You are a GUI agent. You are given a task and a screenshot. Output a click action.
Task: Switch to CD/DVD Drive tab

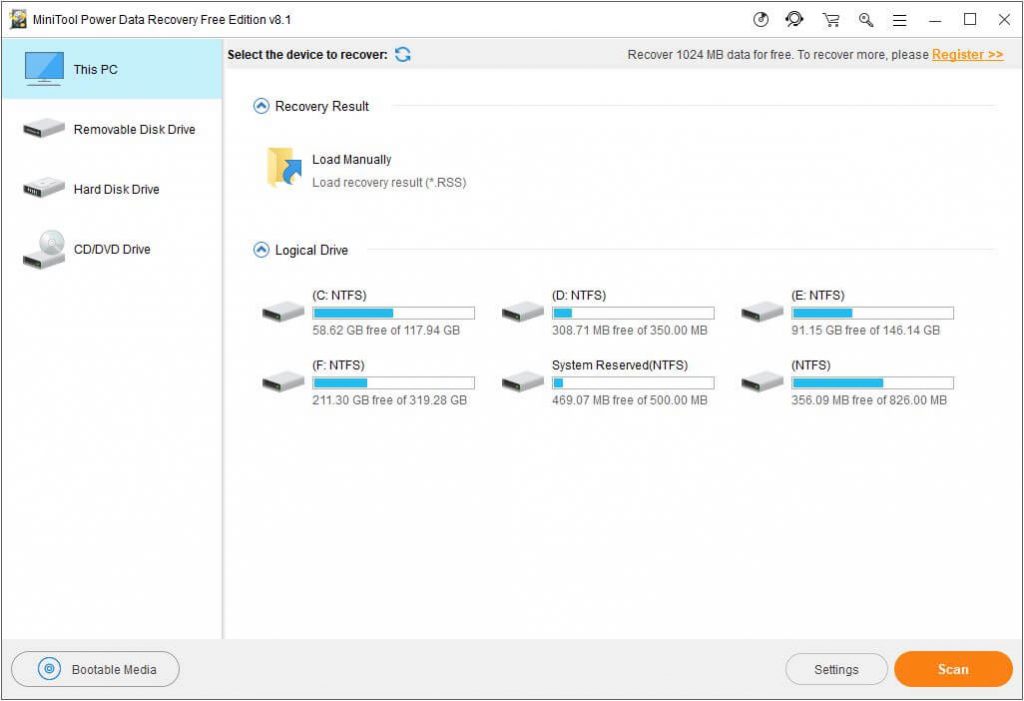pyautogui.click(x=112, y=249)
